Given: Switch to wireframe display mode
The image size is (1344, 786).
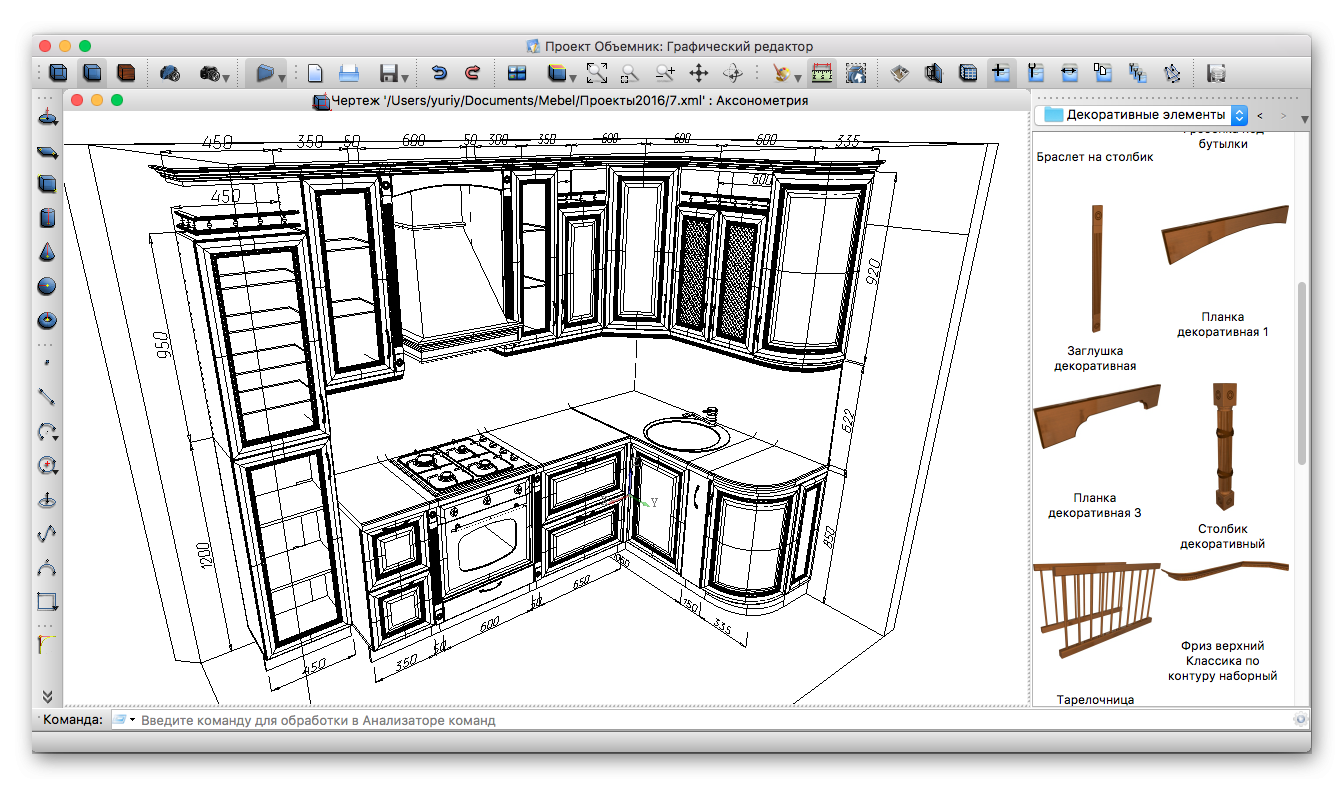Looking at the screenshot, I should pyautogui.click(x=59, y=73).
